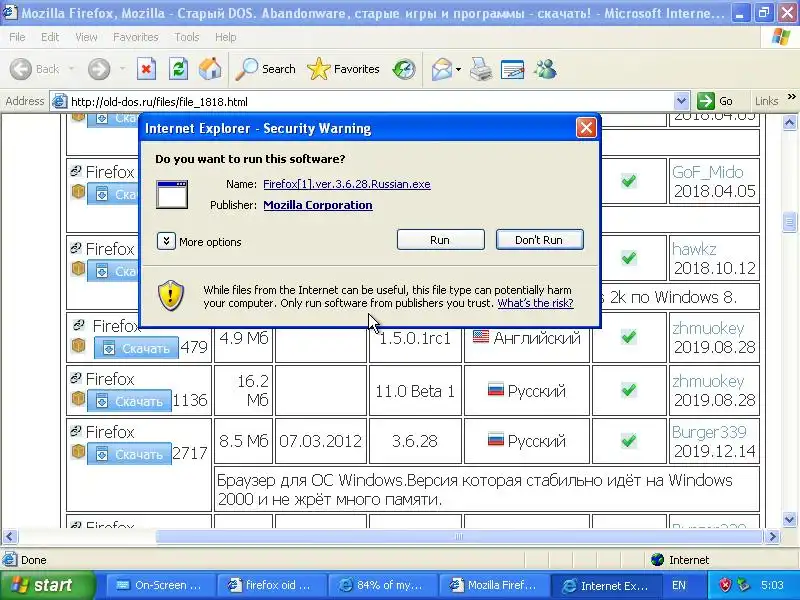Image resolution: width=800 pixels, height=600 pixels.
Task: Open the Mozilla Corporation publisher link
Action: pos(318,205)
